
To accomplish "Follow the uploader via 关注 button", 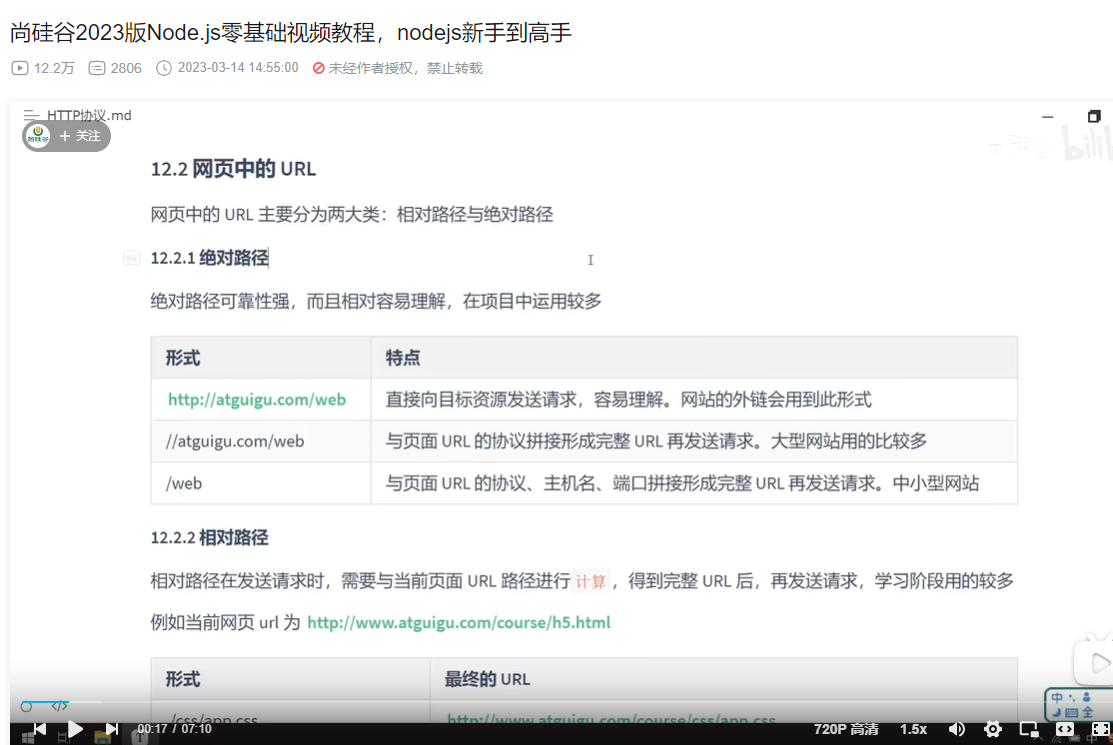I will coord(80,136).
